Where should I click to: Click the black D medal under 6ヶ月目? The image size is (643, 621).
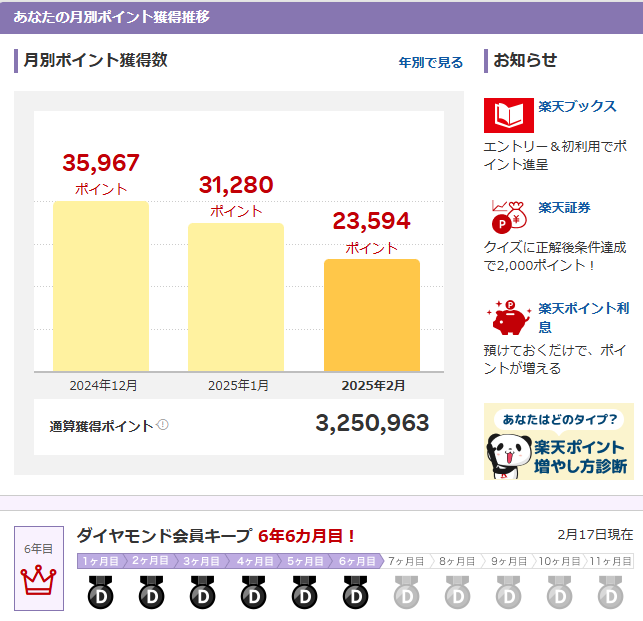[356, 592]
